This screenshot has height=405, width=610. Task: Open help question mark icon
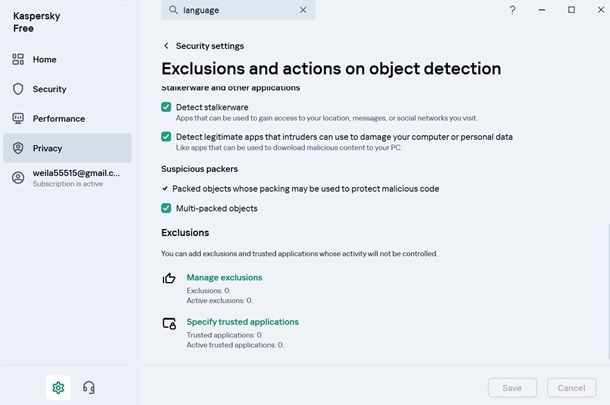(x=512, y=10)
